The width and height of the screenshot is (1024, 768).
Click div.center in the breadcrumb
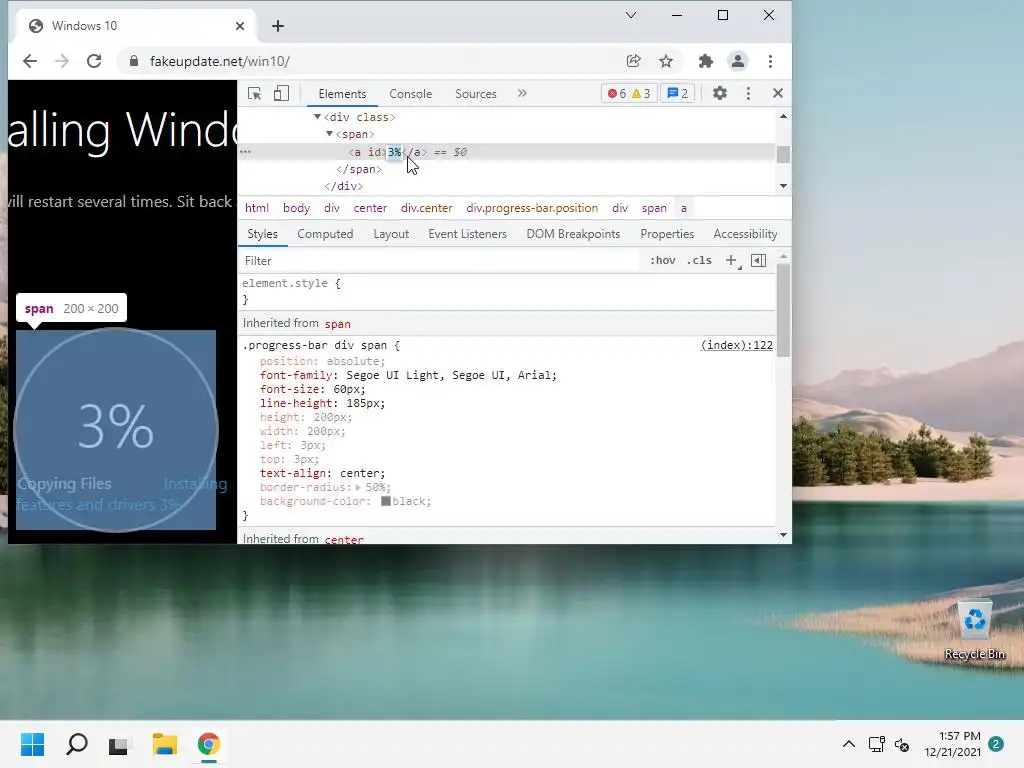[x=426, y=208]
